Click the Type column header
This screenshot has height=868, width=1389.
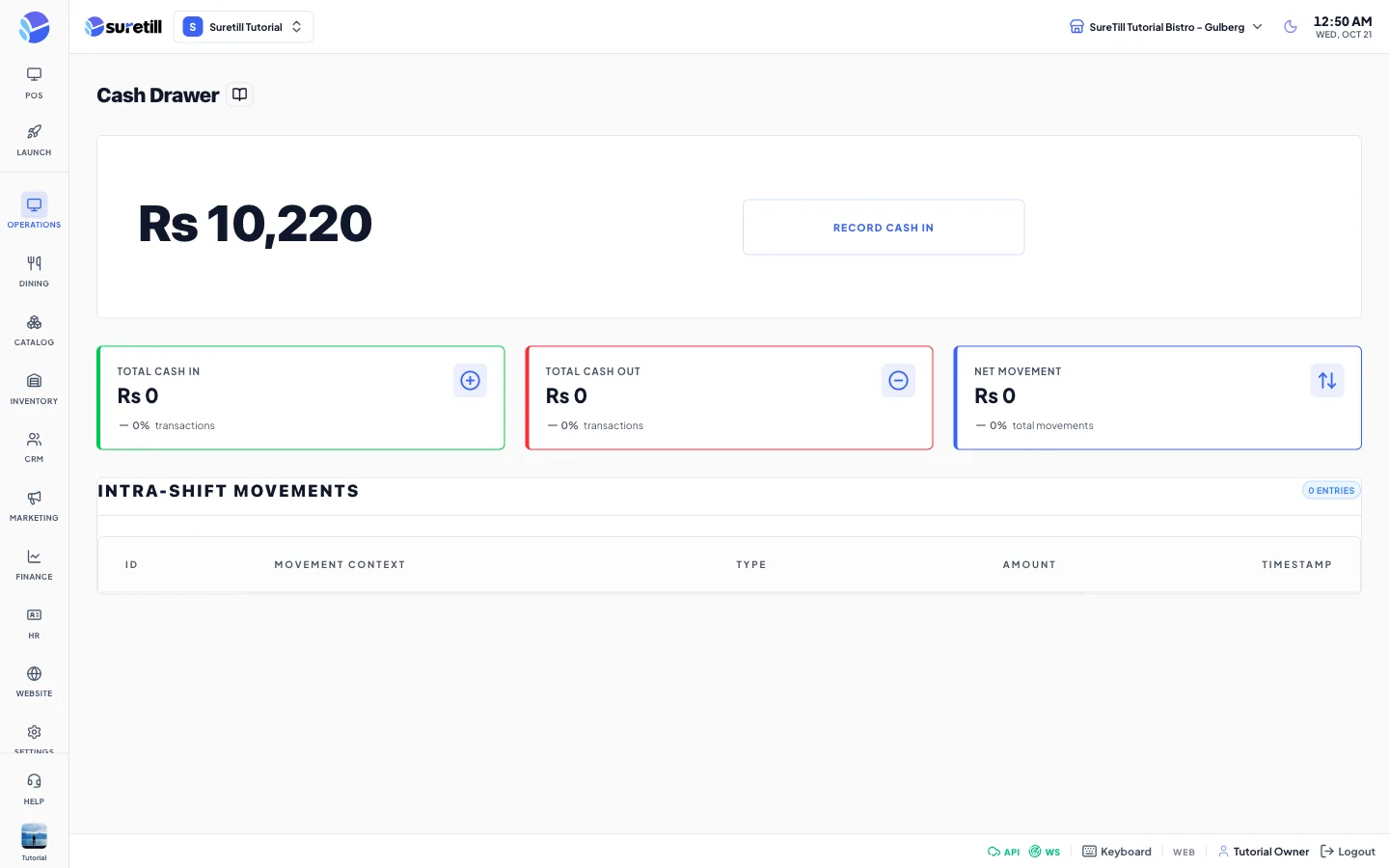751,565
